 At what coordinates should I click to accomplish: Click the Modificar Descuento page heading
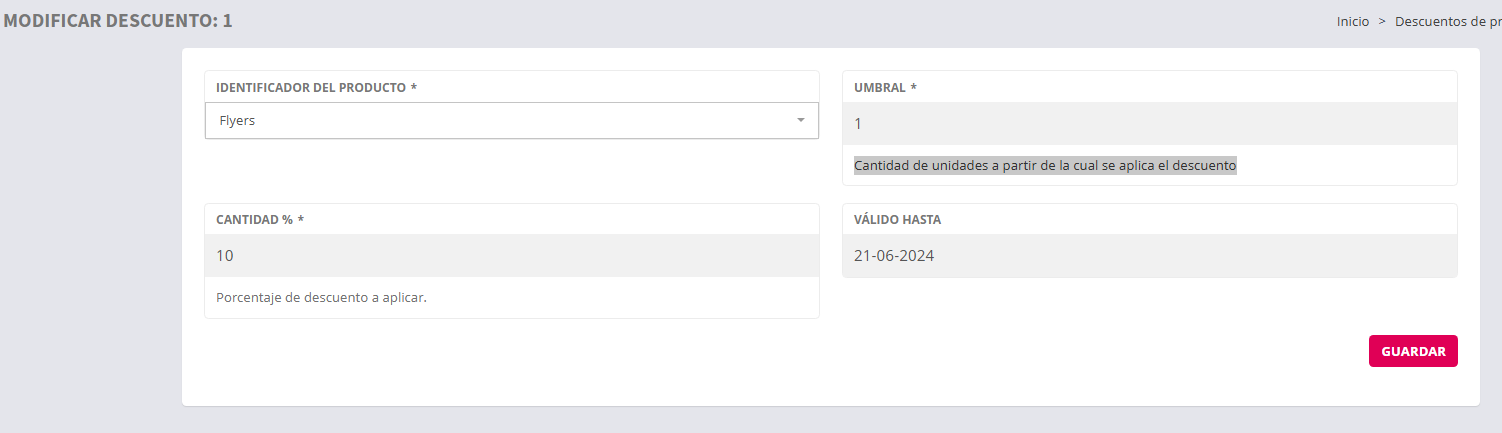[117, 20]
